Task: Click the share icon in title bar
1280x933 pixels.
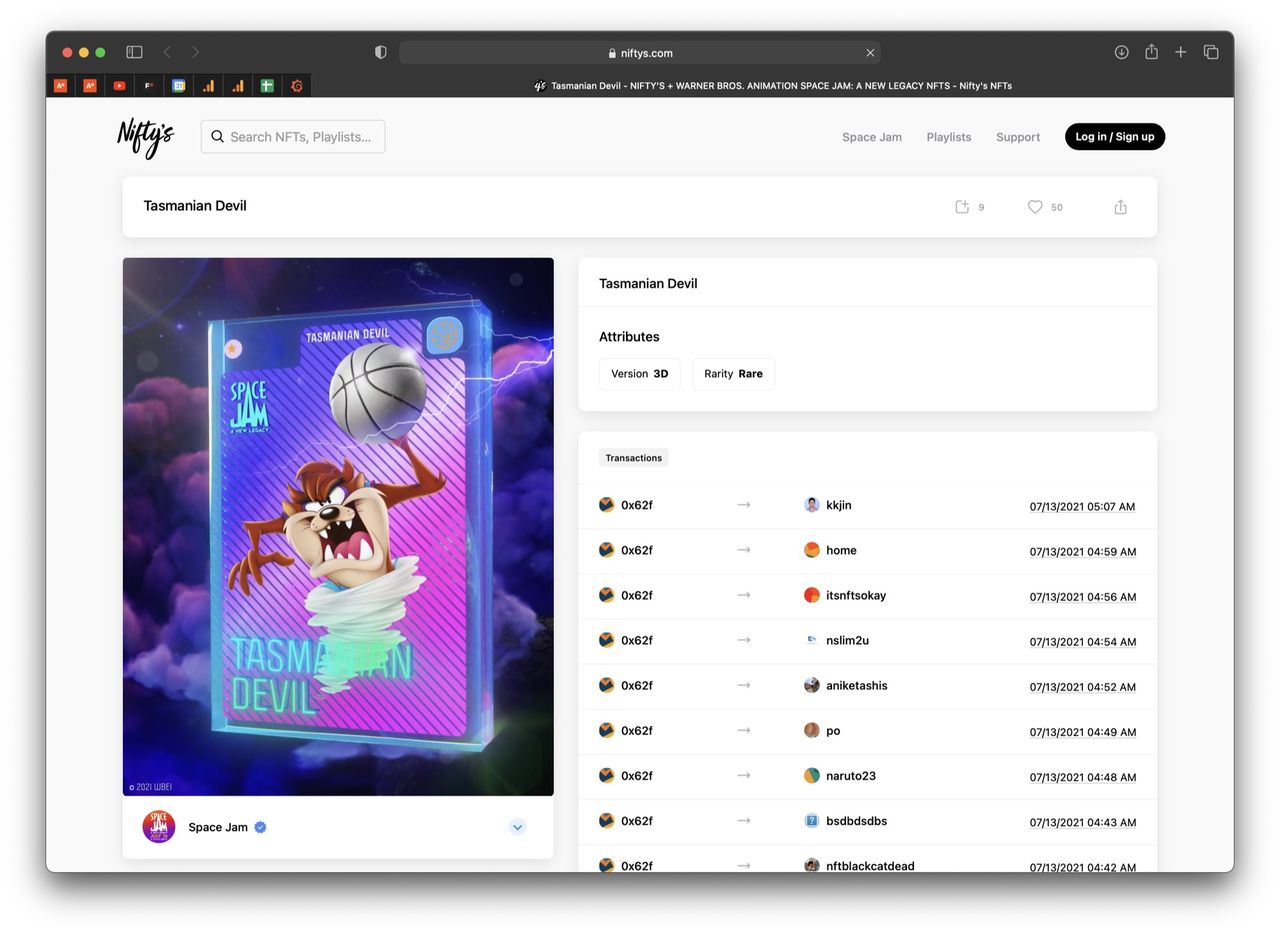Action: coord(1120,207)
